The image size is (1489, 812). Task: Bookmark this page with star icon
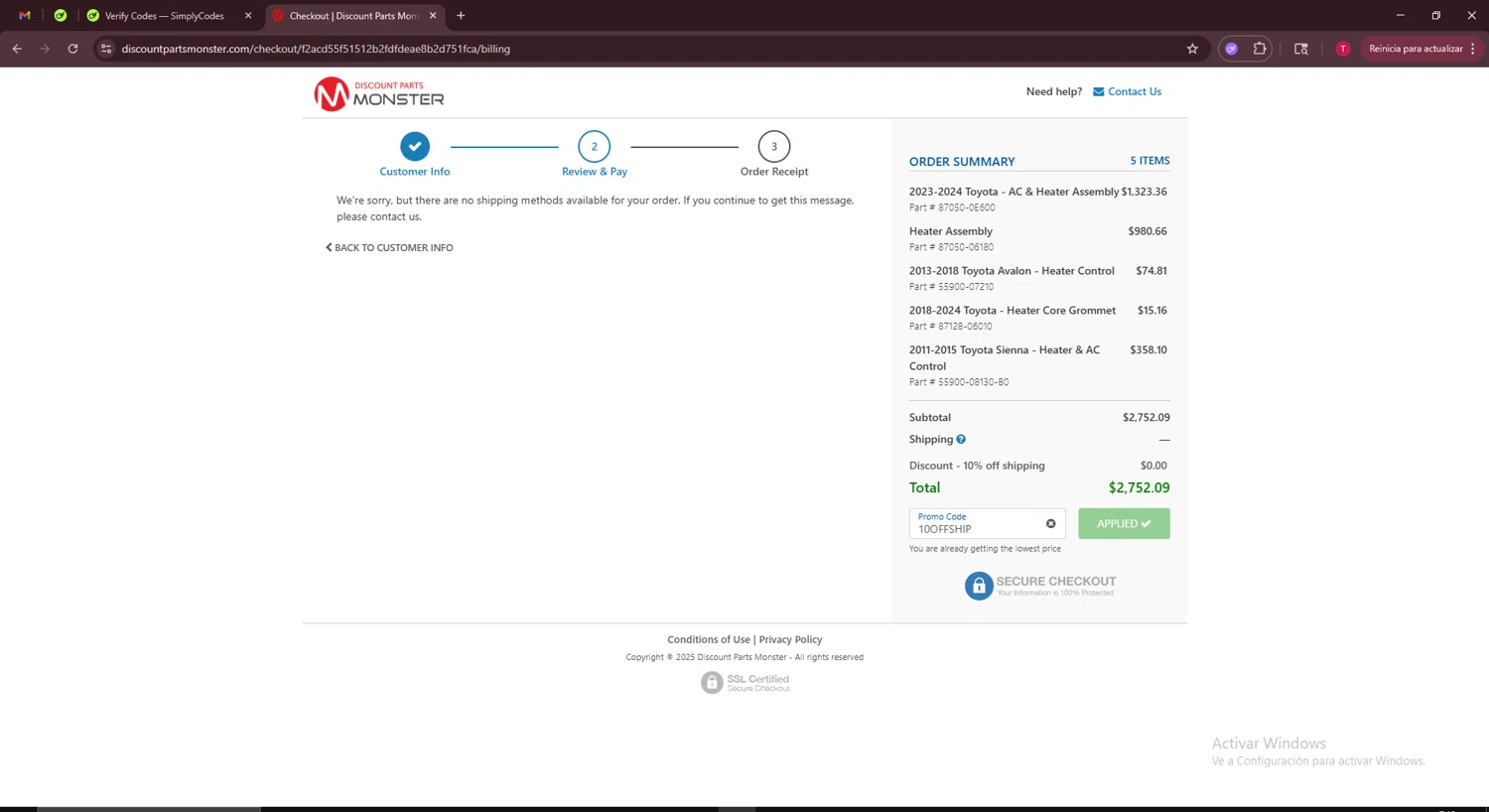pos(1192,49)
